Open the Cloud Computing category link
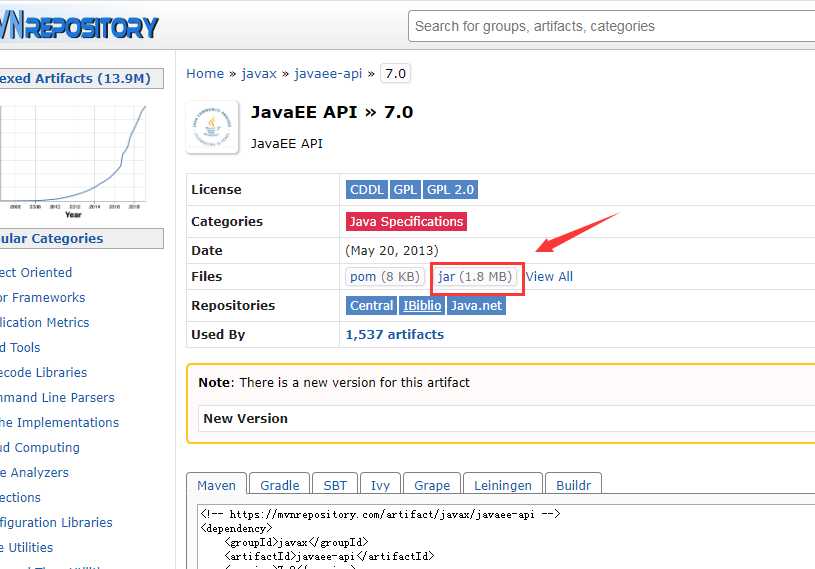The image size is (815, 569). coord(40,447)
